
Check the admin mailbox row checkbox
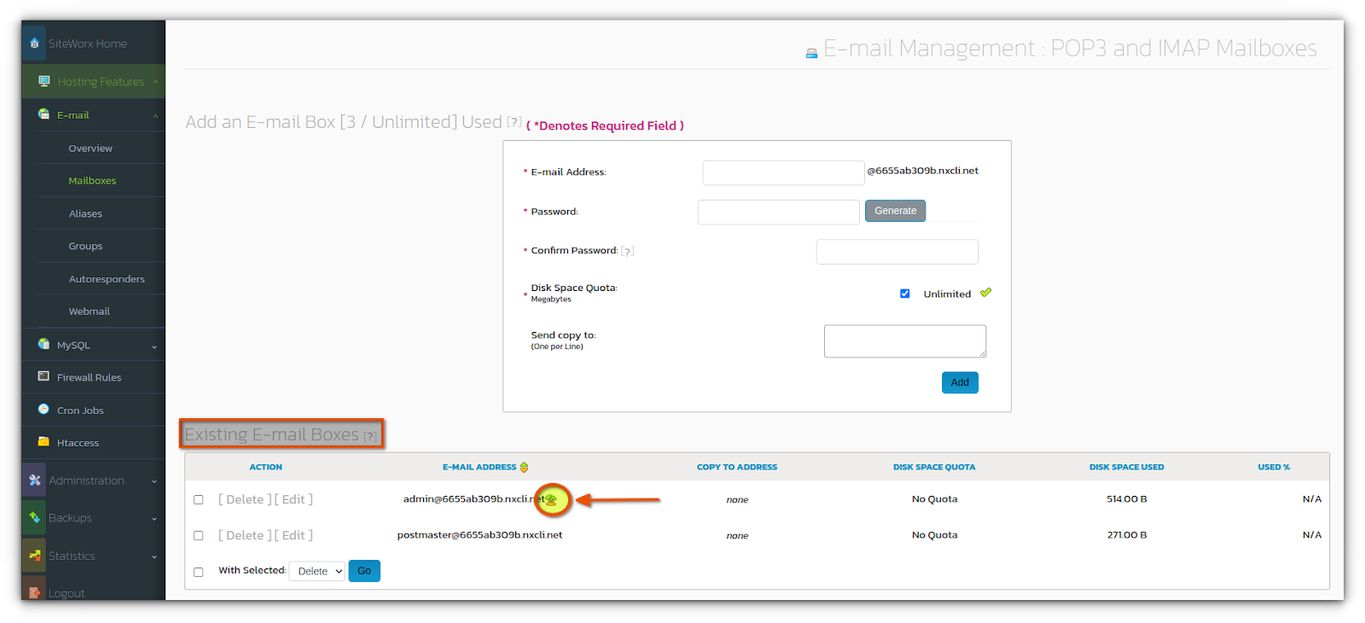point(197,499)
